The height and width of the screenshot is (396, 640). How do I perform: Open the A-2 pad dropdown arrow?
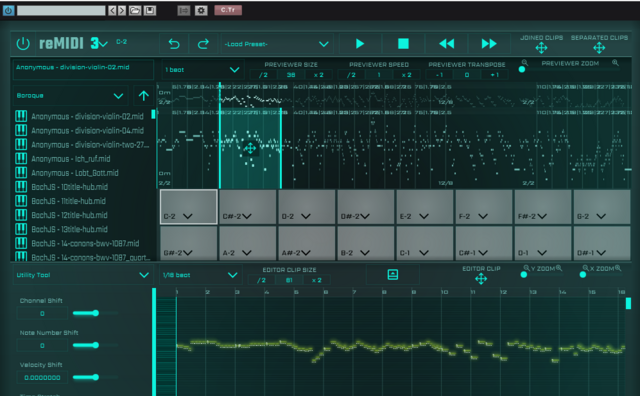pos(247,253)
